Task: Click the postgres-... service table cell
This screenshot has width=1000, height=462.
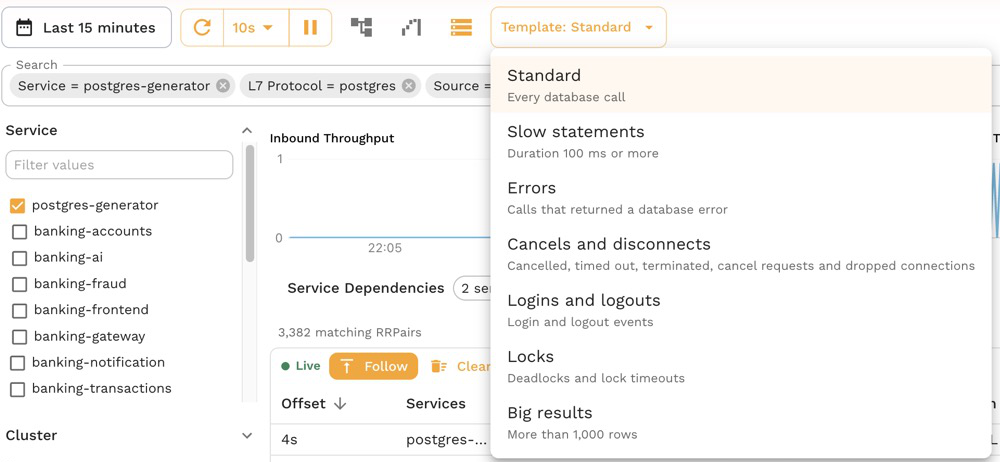Action: (x=446, y=440)
